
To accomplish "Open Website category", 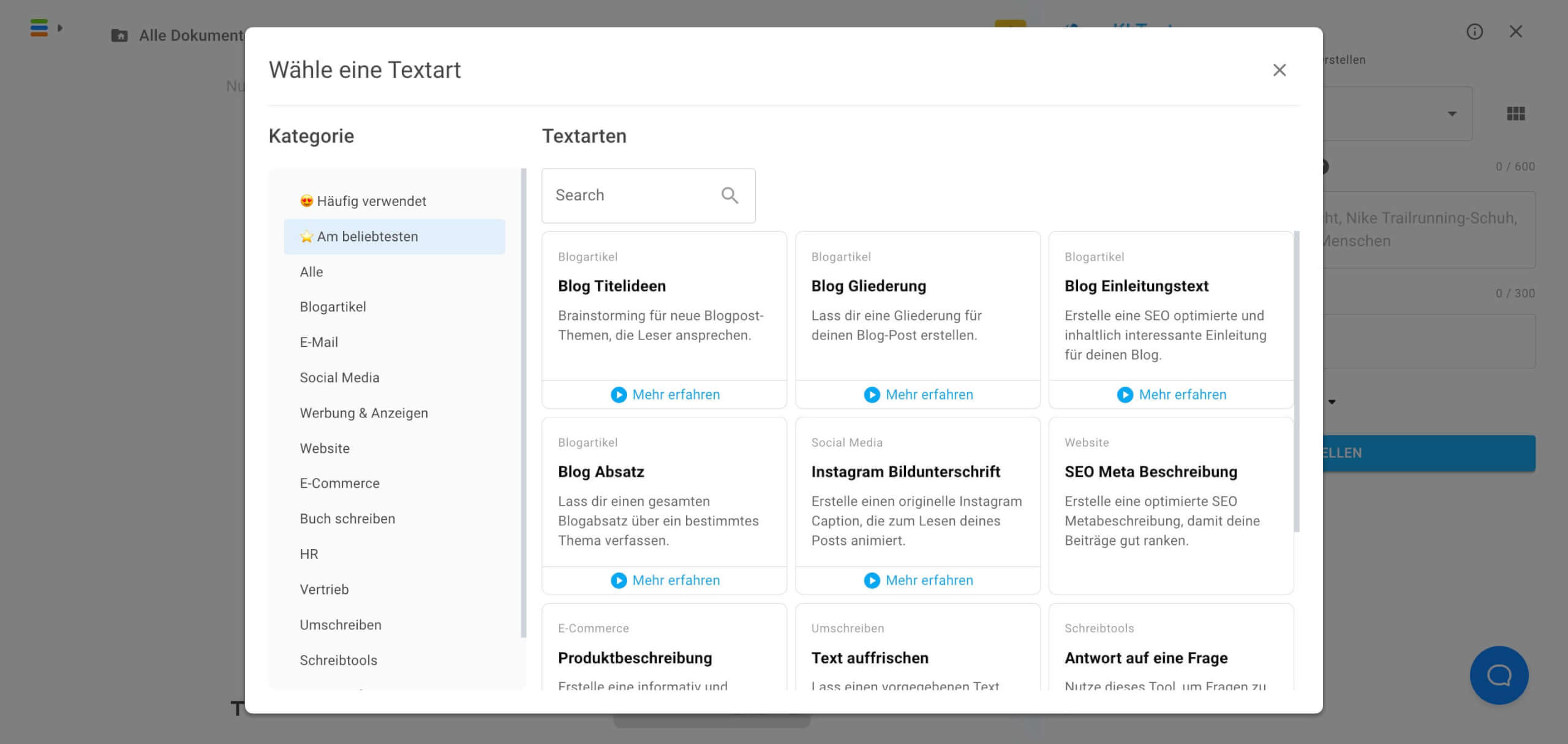I will point(394,448).
